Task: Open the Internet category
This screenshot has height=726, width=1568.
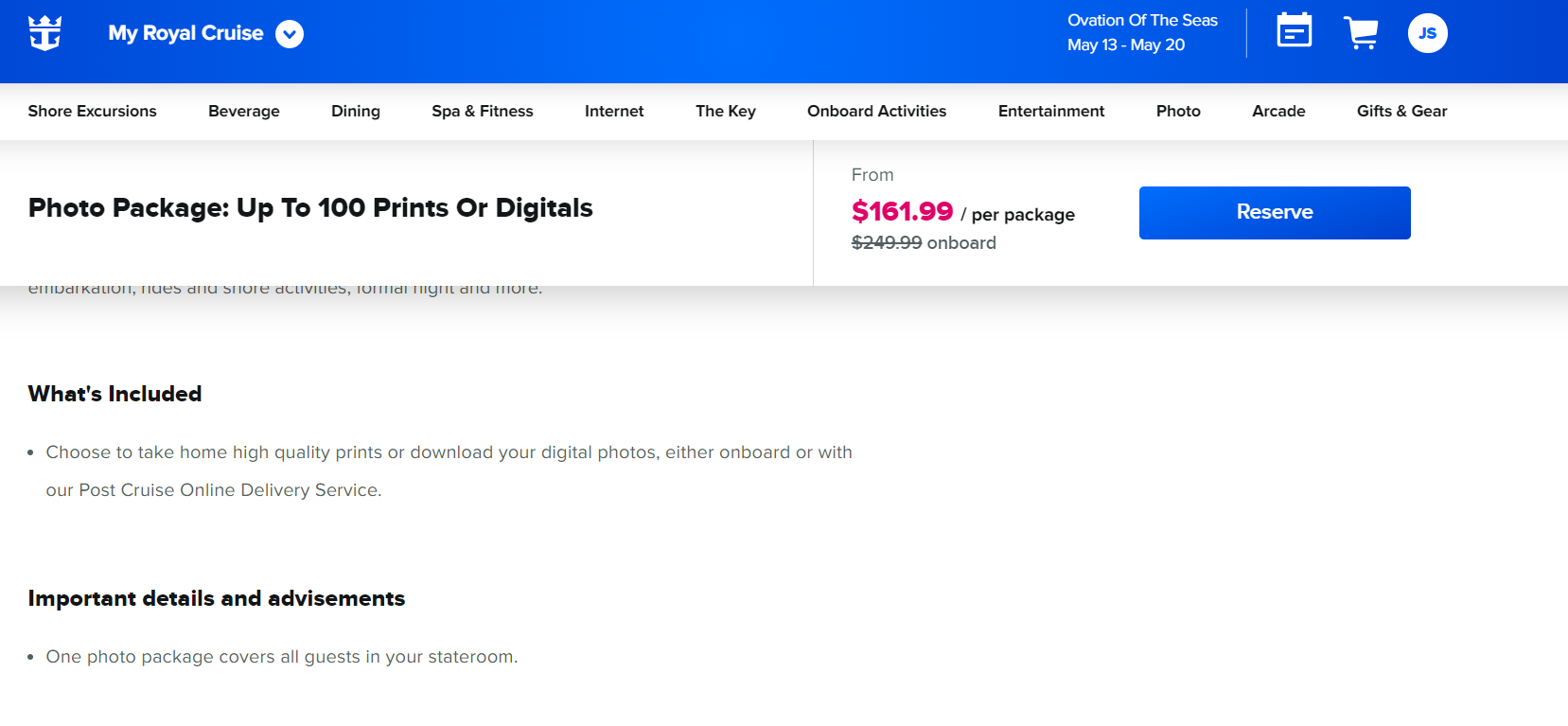Action: [x=614, y=111]
